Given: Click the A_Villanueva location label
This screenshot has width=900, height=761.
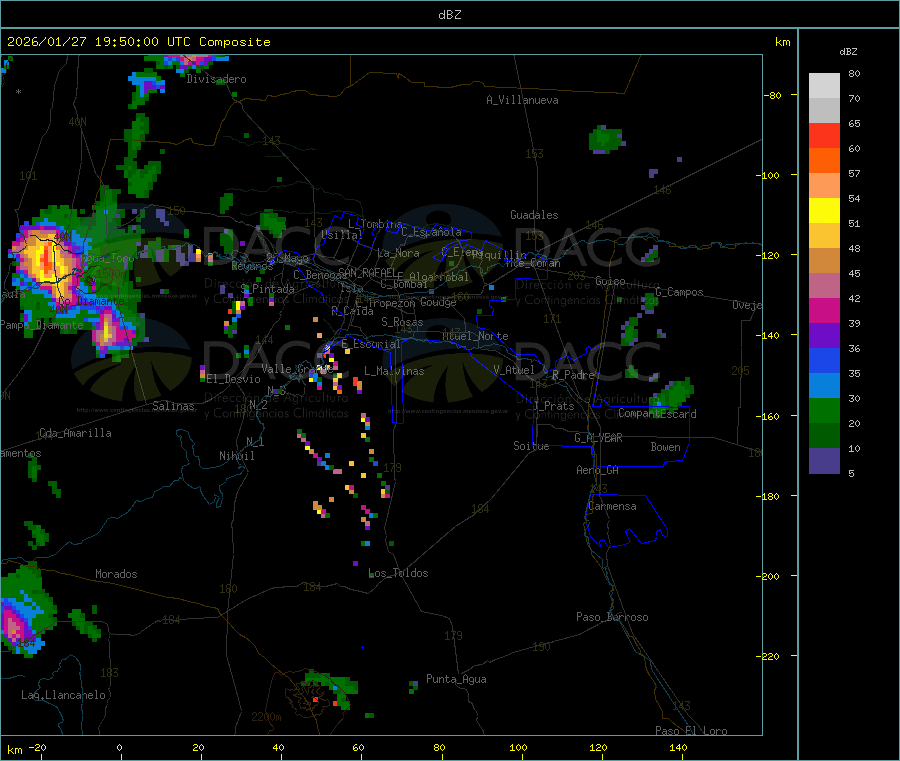Looking at the screenshot, I should [522, 100].
